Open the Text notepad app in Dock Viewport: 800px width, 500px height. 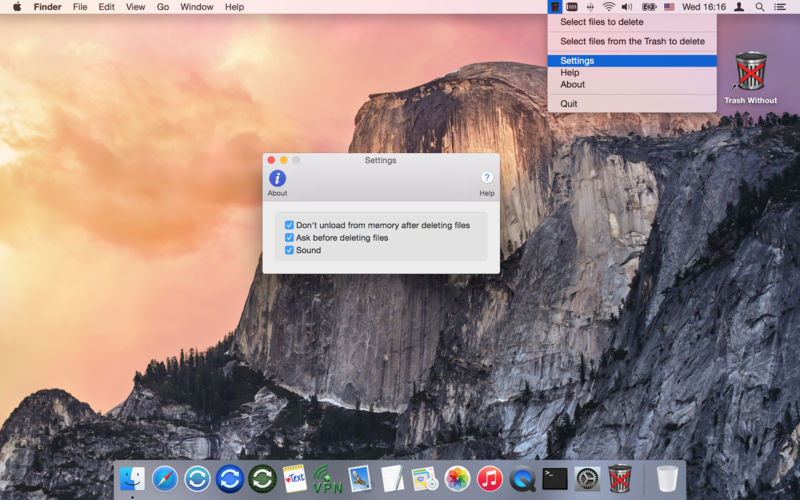pos(295,479)
